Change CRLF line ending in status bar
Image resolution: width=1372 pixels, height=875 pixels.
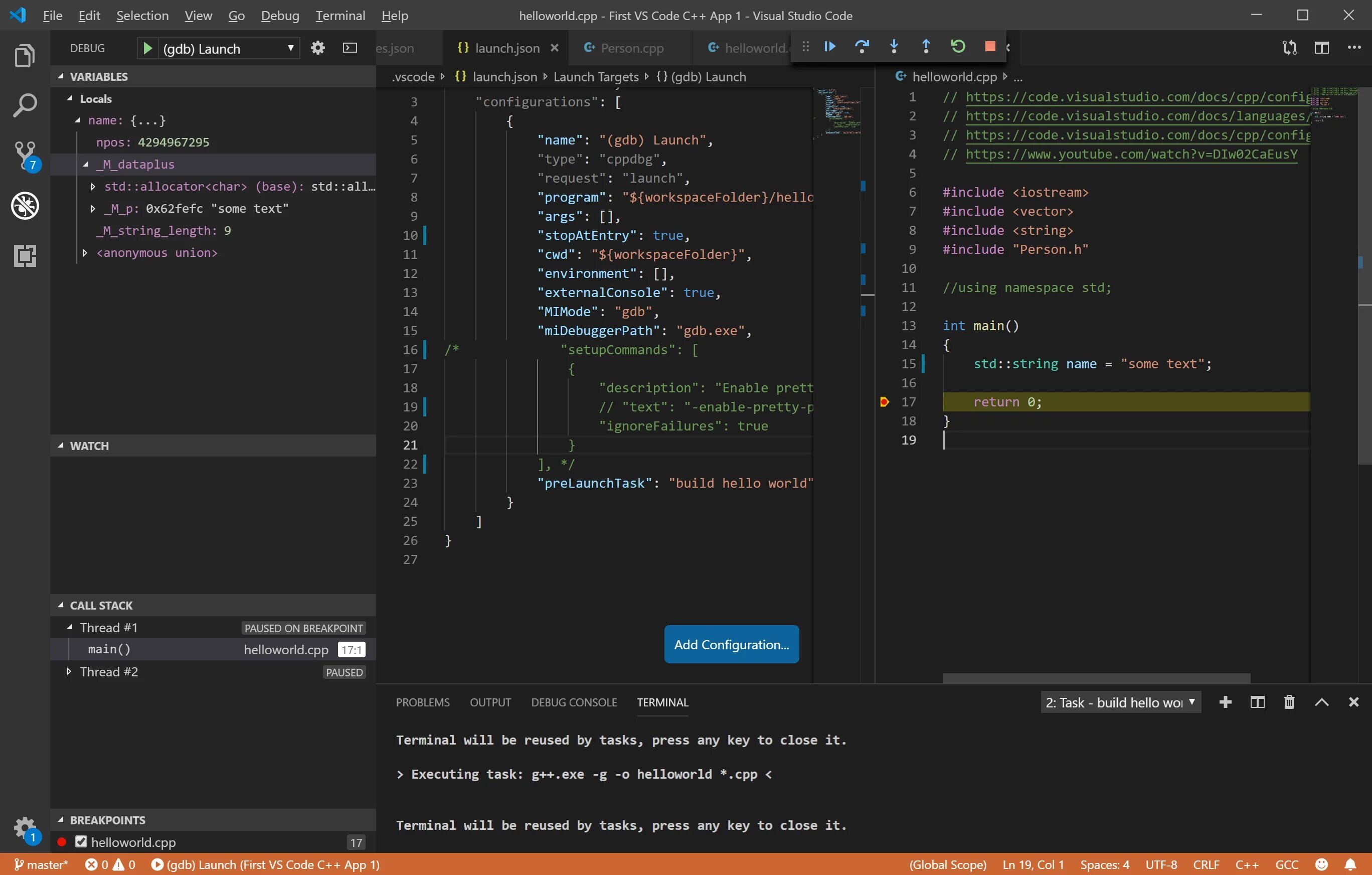pos(1206,865)
